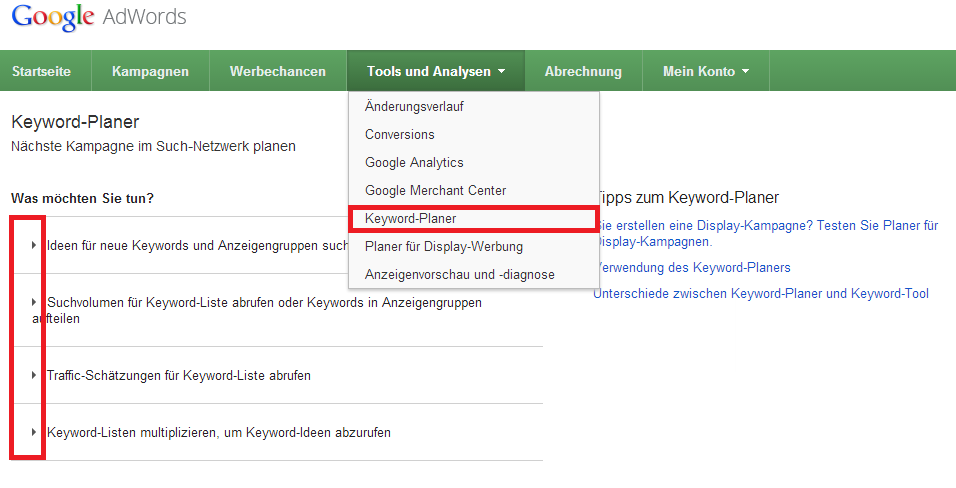
Task: Open the Startseite tab
Action: pos(41,71)
